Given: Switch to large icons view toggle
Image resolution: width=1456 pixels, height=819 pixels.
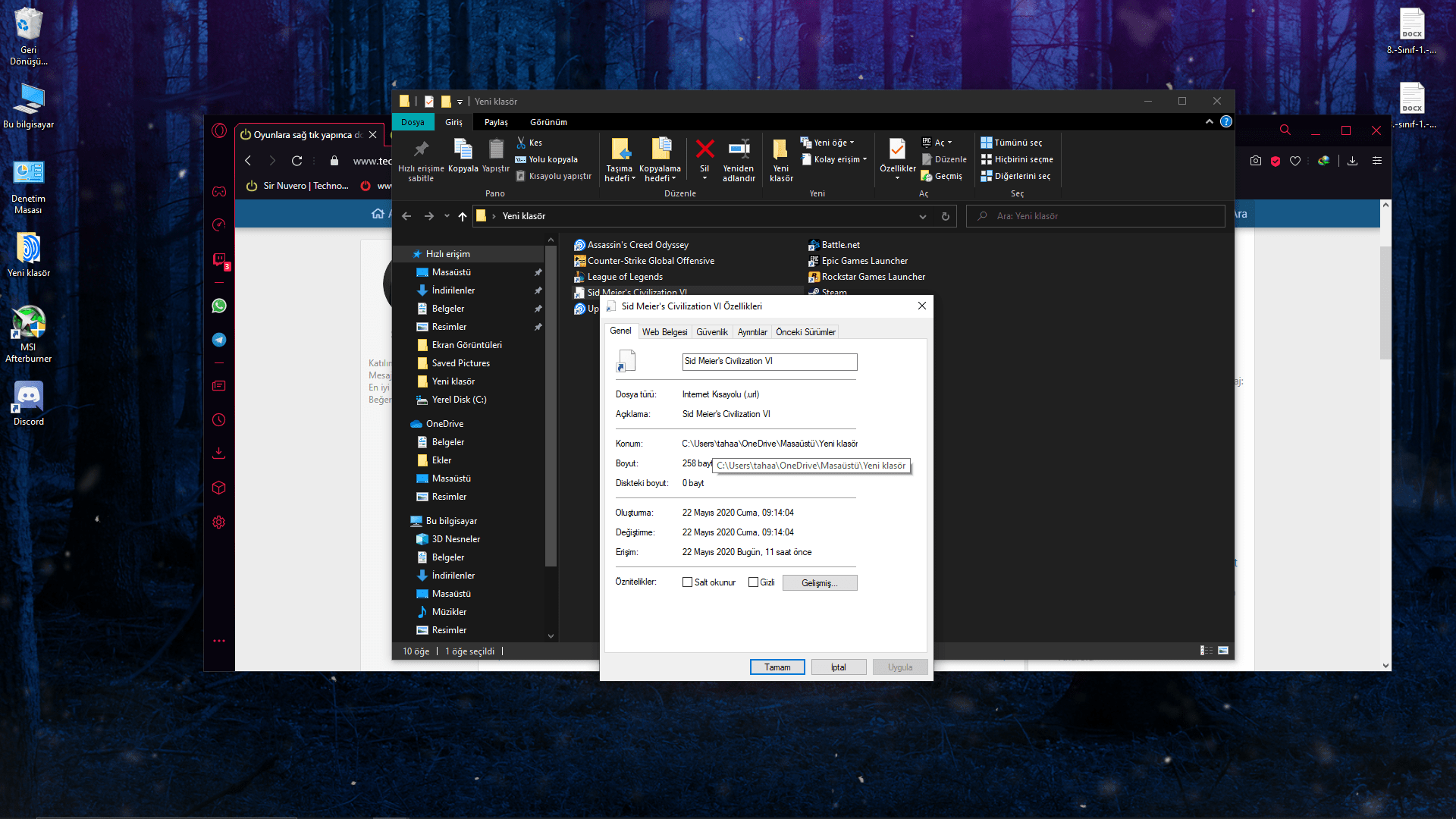Looking at the screenshot, I should click(x=1223, y=651).
